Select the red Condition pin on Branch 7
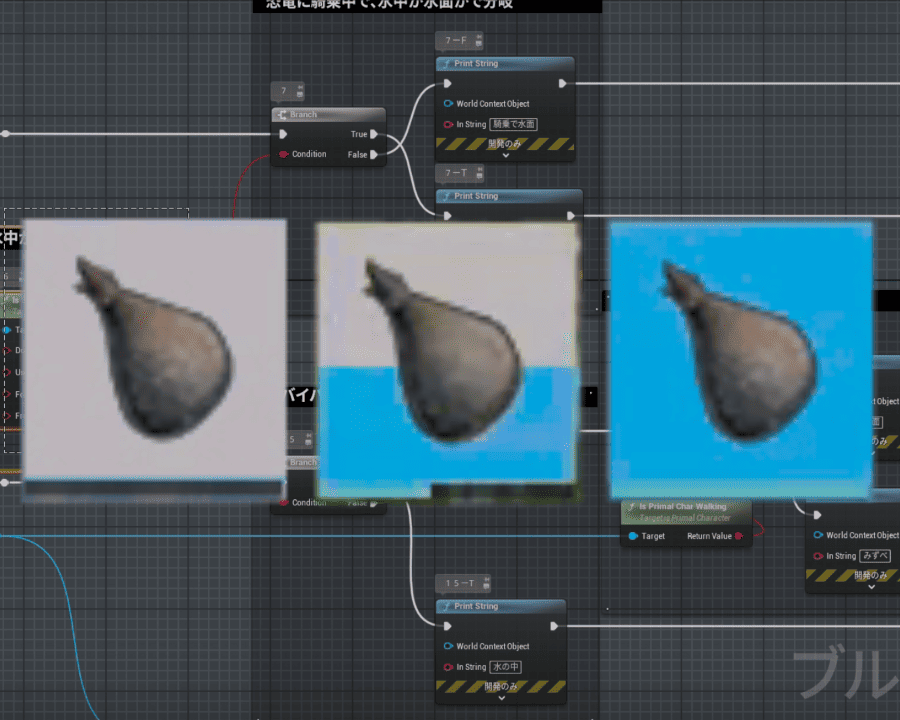 tap(284, 154)
